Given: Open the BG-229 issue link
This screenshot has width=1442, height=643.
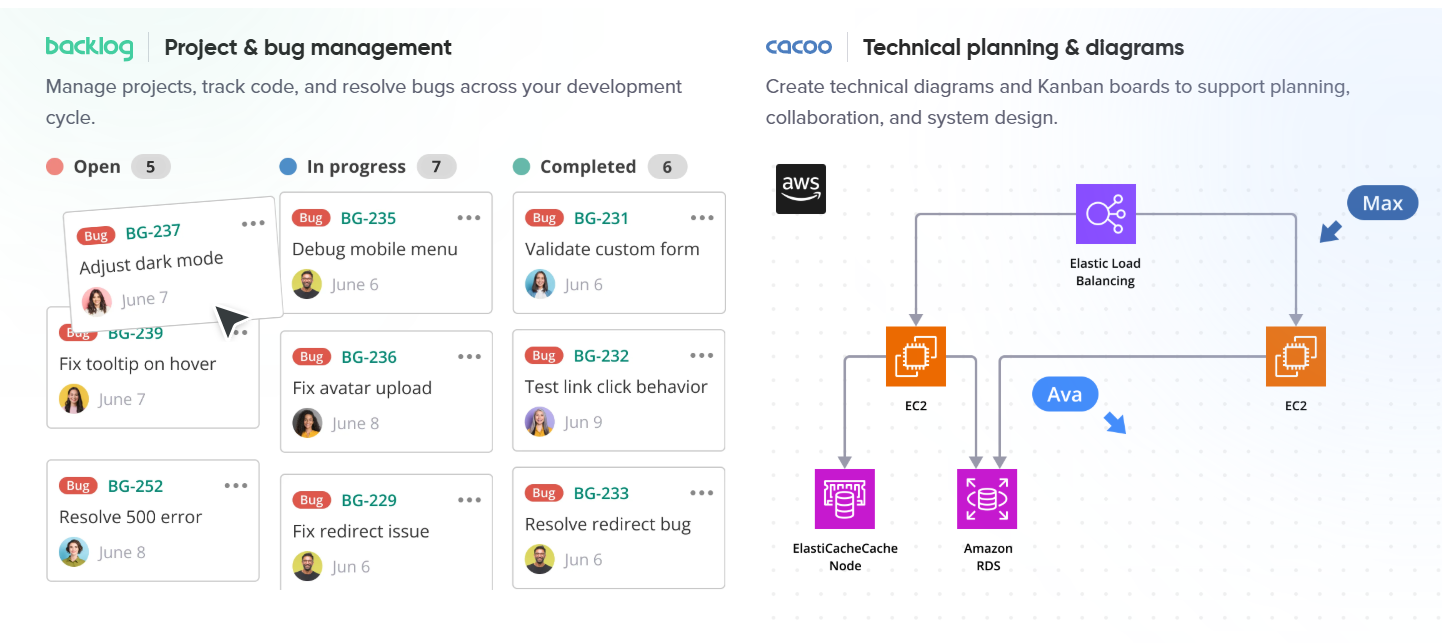Looking at the screenshot, I should pos(369,500).
